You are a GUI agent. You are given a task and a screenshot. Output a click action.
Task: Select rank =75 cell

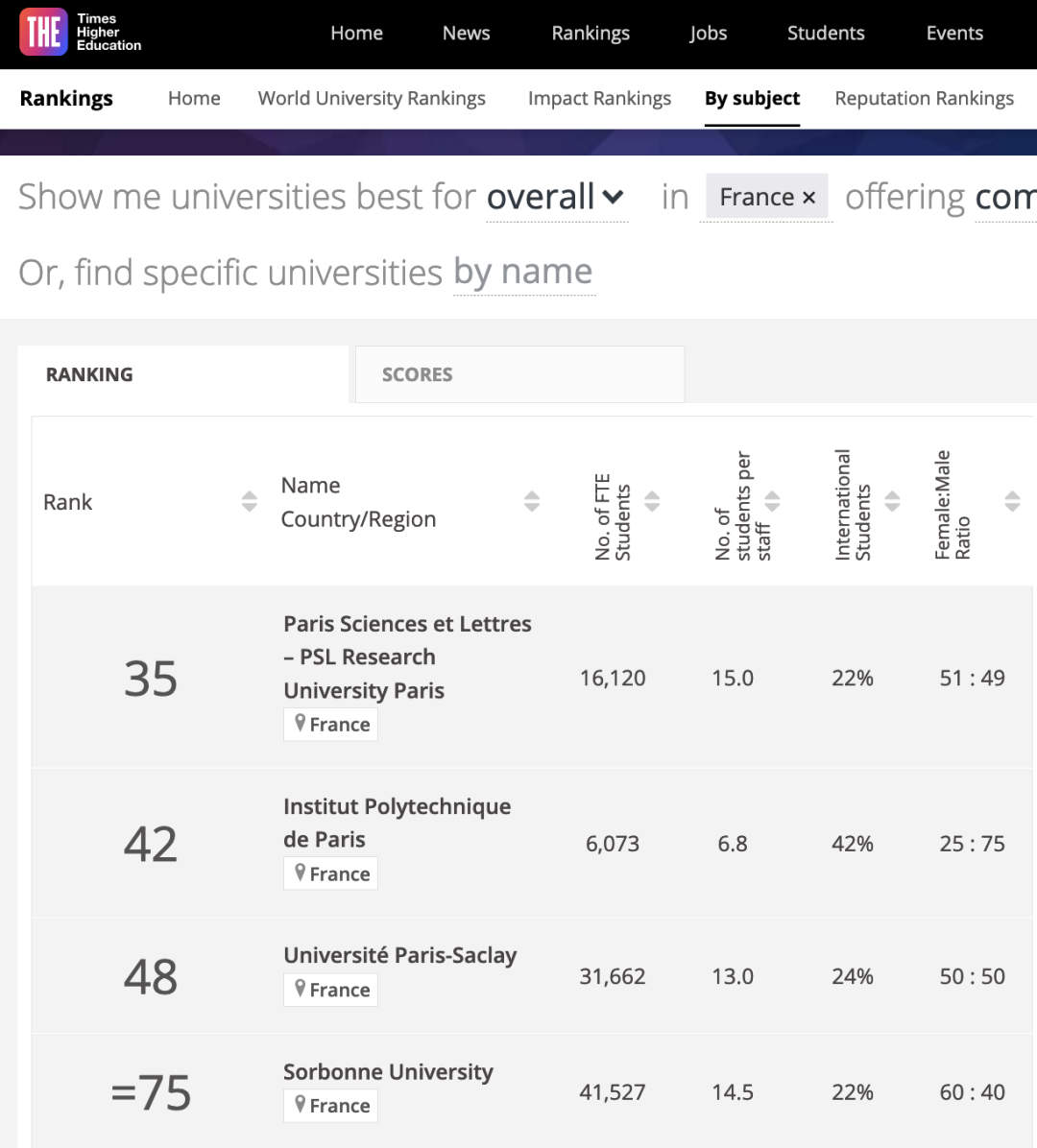tap(150, 1091)
